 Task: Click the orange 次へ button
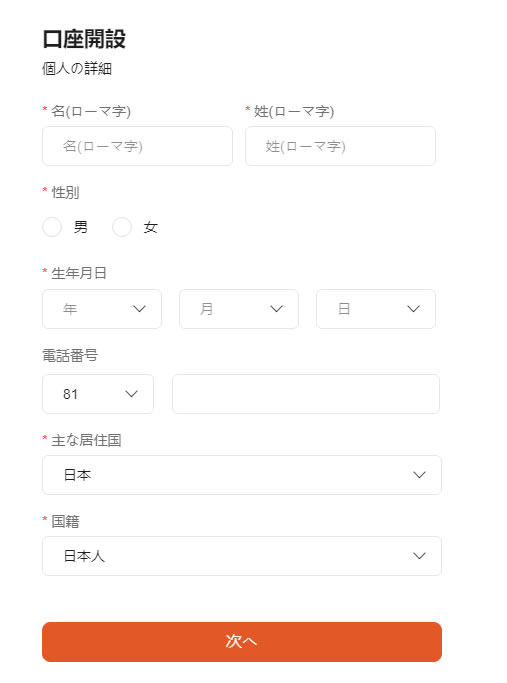tap(242, 642)
